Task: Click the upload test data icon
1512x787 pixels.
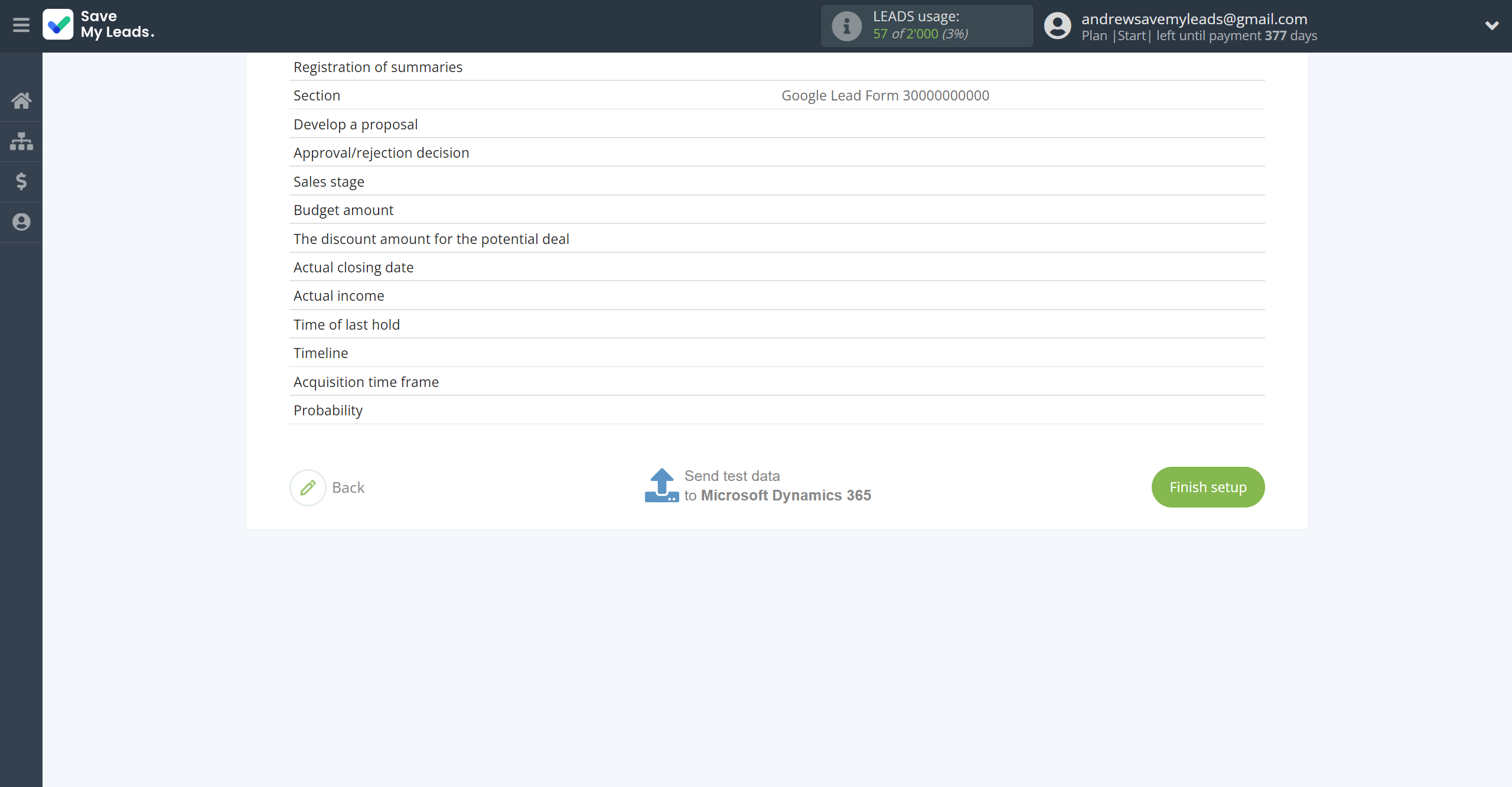Action: [661, 486]
